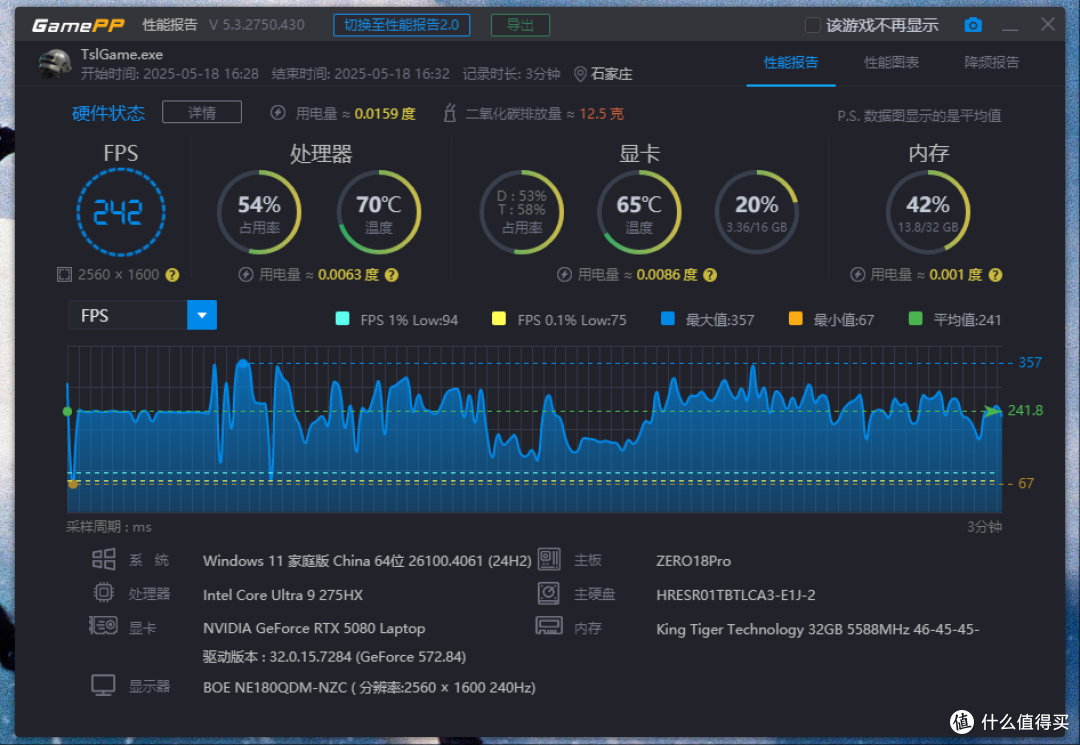Click help icon beside memory power 0.001 度
The image size is (1080, 745).
coord(995,275)
